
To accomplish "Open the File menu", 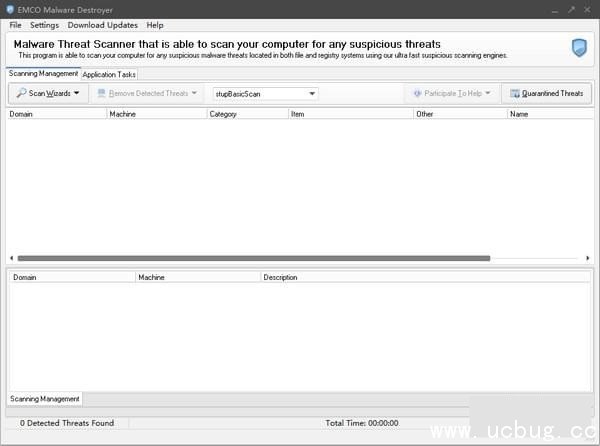I will 15,24.
